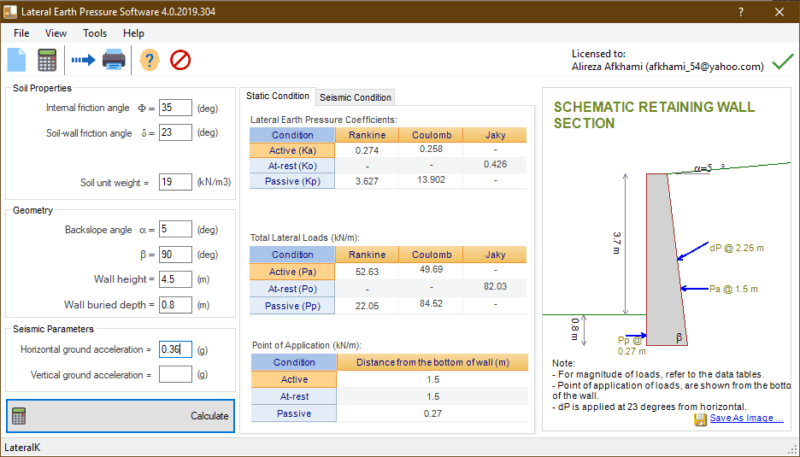This screenshot has height=457, width=800.
Task: Switch to the Static Condition tab
Action: 278,96
